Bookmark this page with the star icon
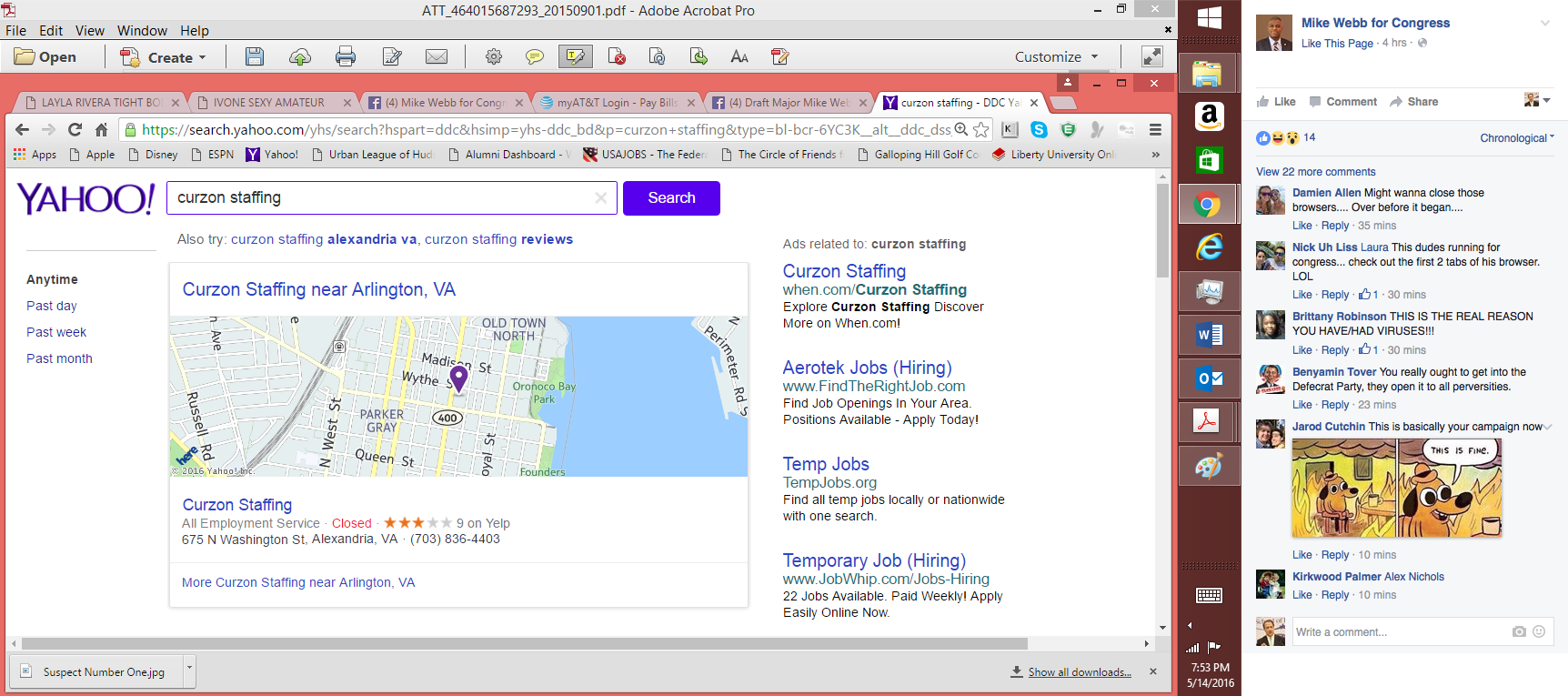This screenshot has height=696, width=1568. (981, 129)
